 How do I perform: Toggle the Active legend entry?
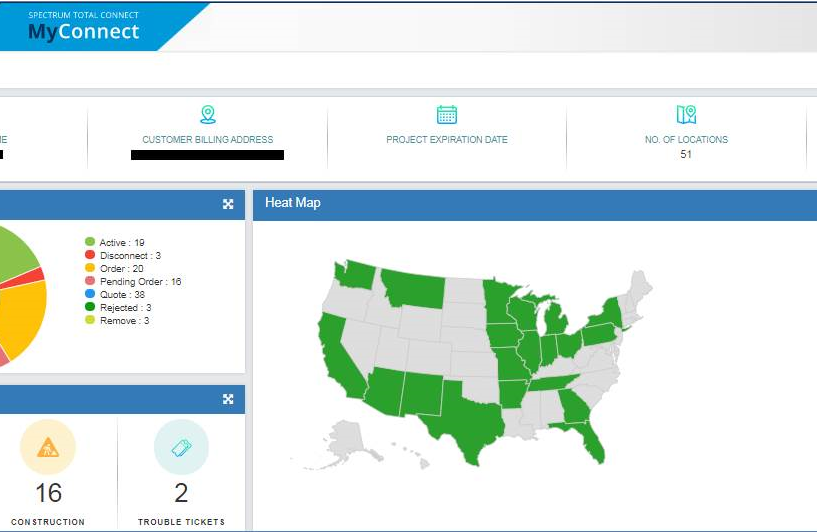[121, 242]
